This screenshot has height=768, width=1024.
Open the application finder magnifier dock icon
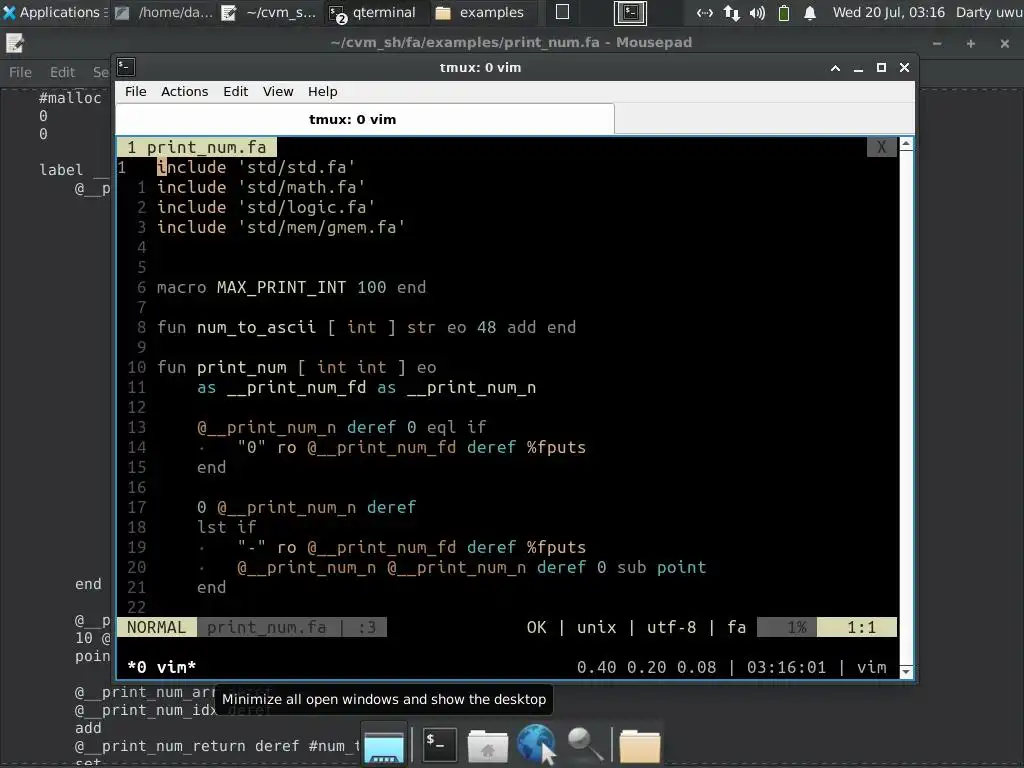584,744
